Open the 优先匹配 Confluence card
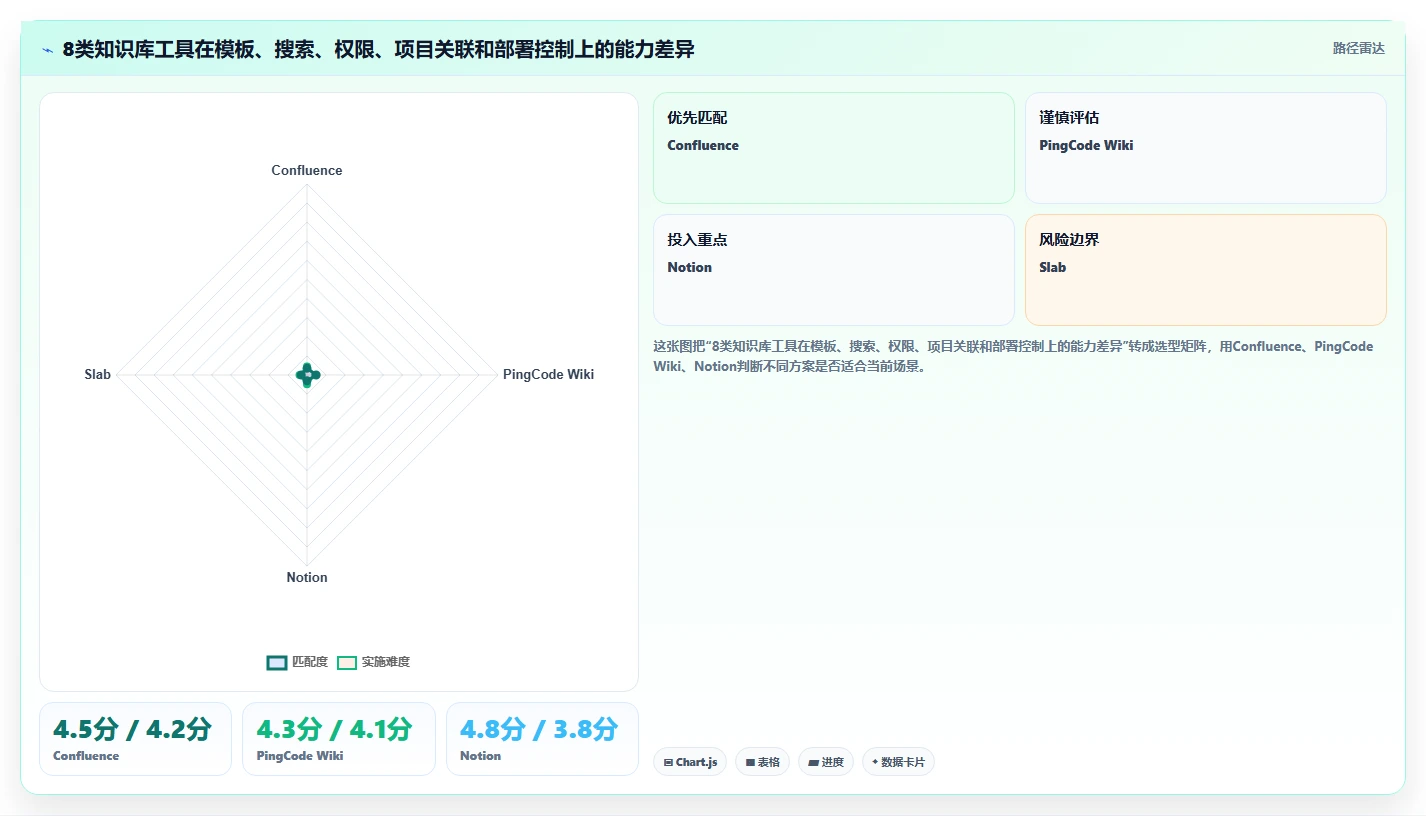This screenshot has width=1426, height=816. [834, 148]
